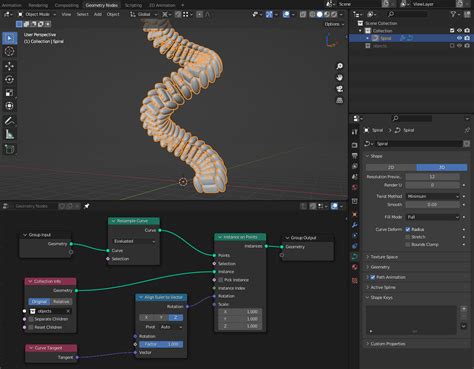Open the viewport Select menu
Screen dimensions: 474x369
[82, 14]
